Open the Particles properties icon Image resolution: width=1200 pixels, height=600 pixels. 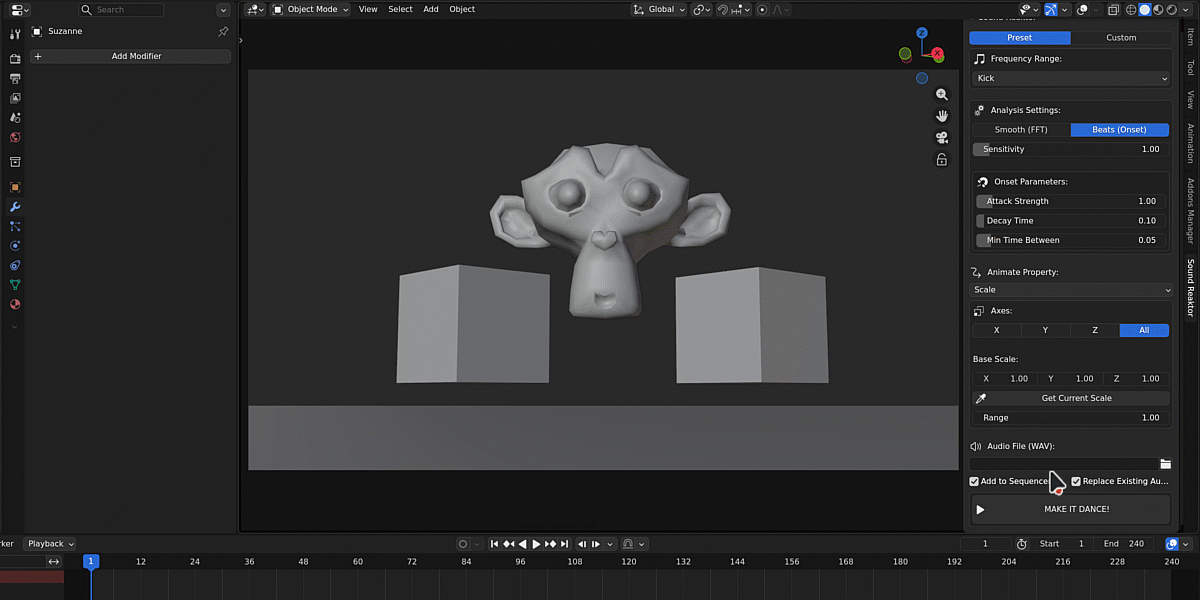pos(15,226)
